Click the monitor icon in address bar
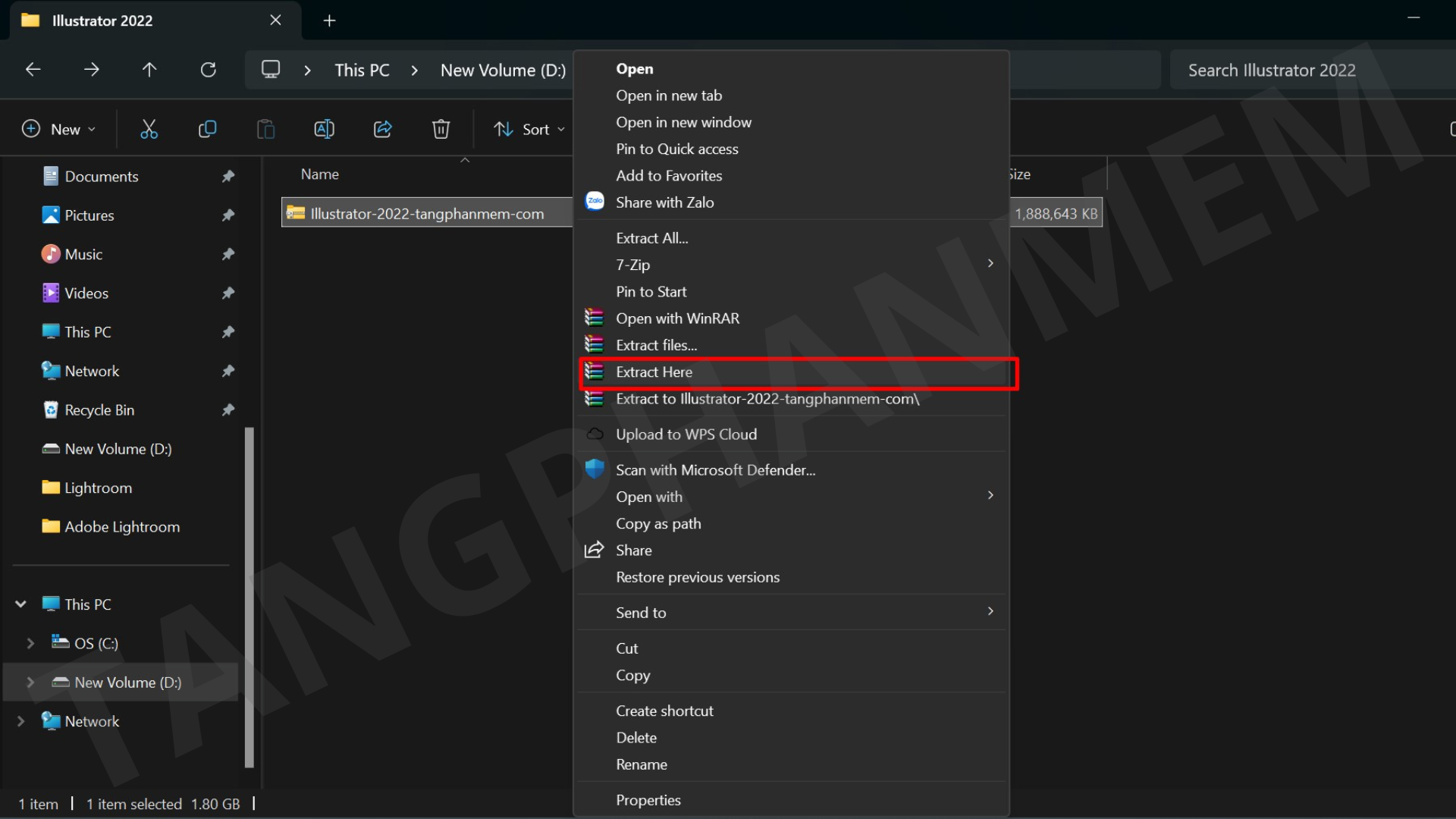 271,70
